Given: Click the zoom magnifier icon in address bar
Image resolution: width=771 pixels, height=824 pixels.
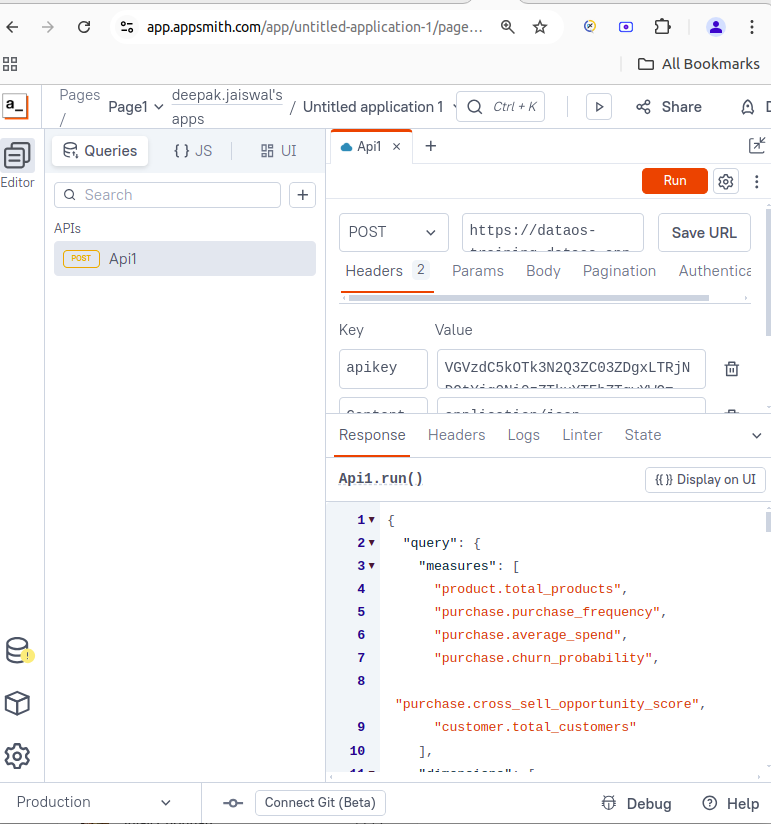Looking at the screenshot, I should coord(507,27).
